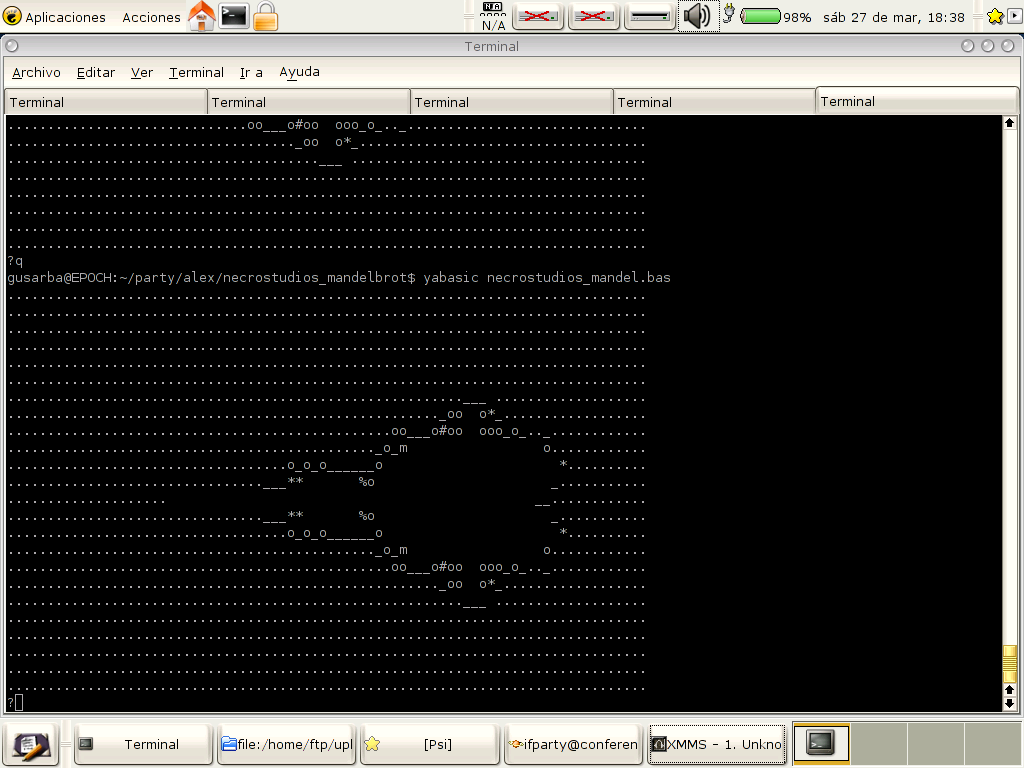Open the Ayuda menu

click(x=299, y=72)
